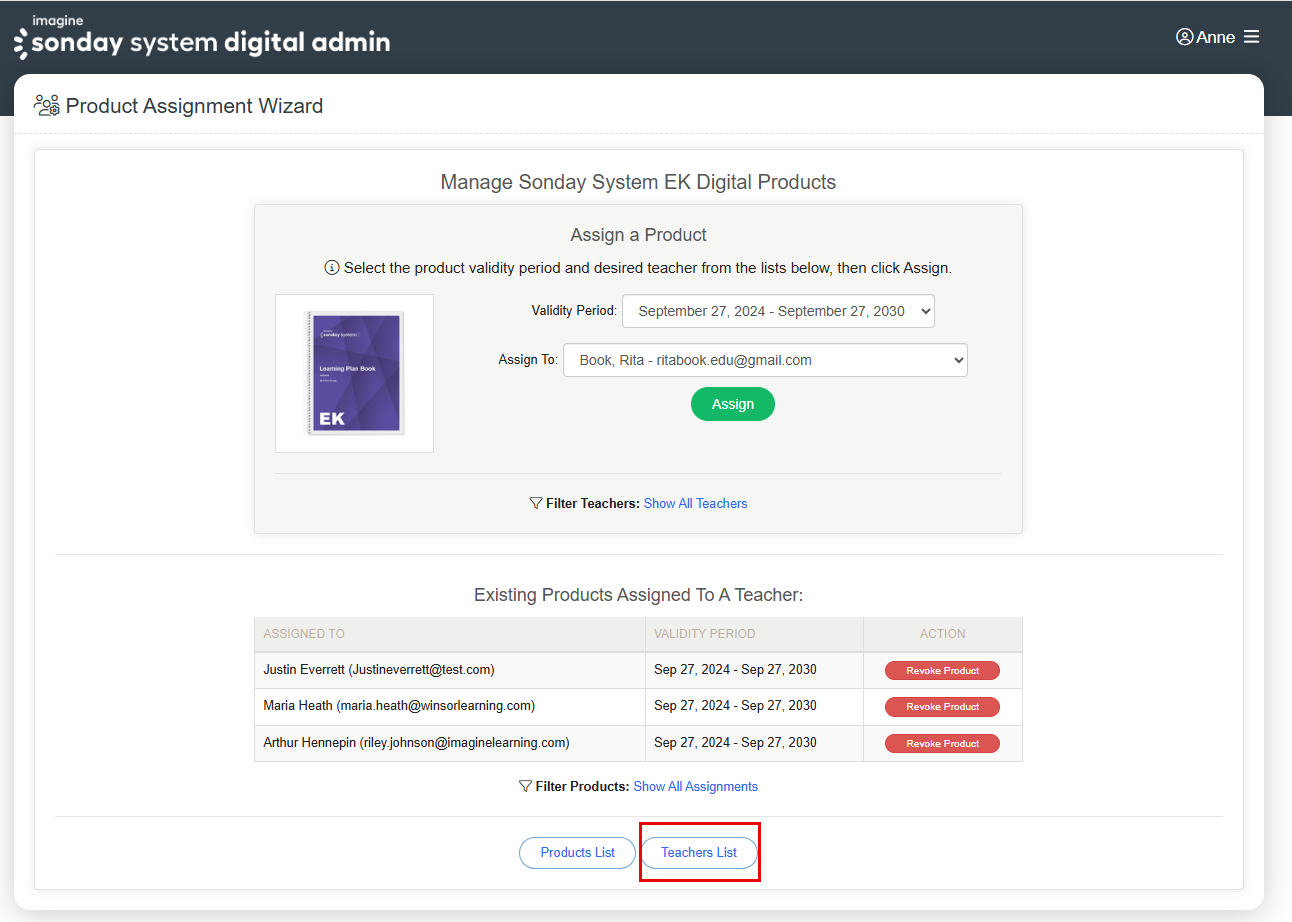This screenshot has height=922, width=1292.
Task: Open the Teachers List
Action: click(x=699, y=852)
